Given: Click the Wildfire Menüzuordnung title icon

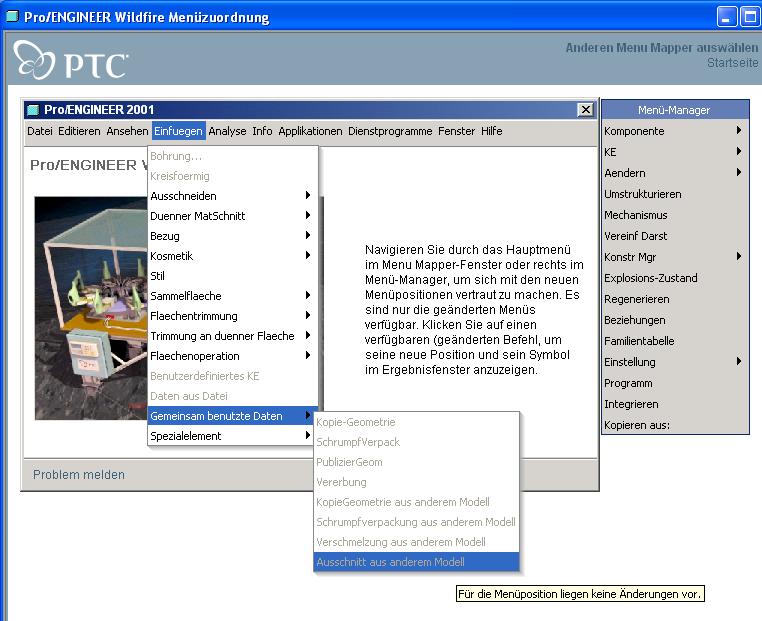Looking at the screenshot, I should [12, 17].
